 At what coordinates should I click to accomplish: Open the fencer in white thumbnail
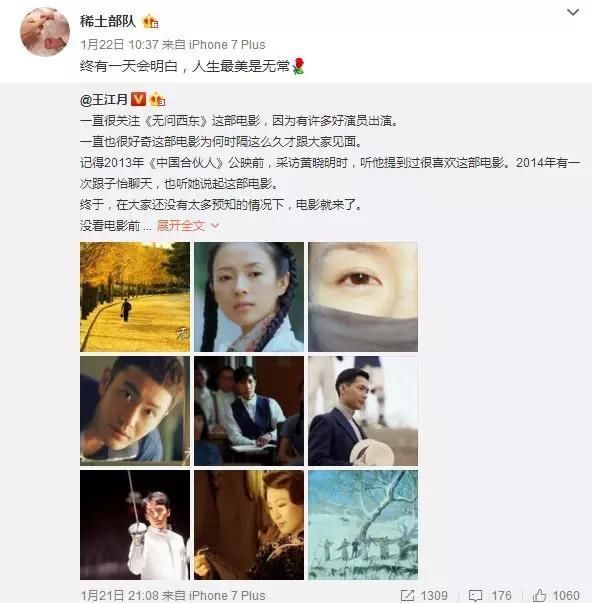click(x=135, y=525)
